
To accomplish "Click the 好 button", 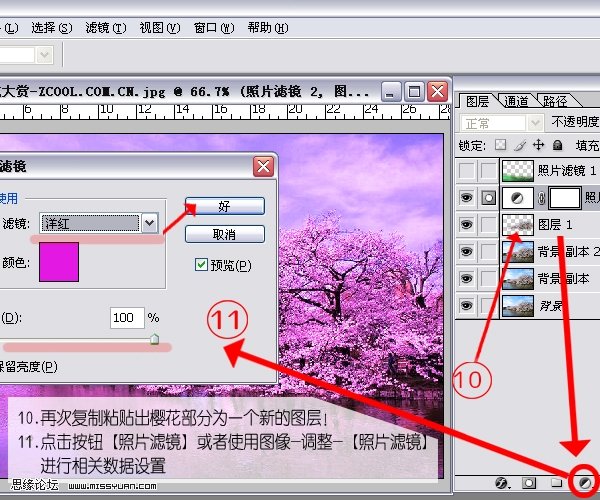I will (225, 206).
